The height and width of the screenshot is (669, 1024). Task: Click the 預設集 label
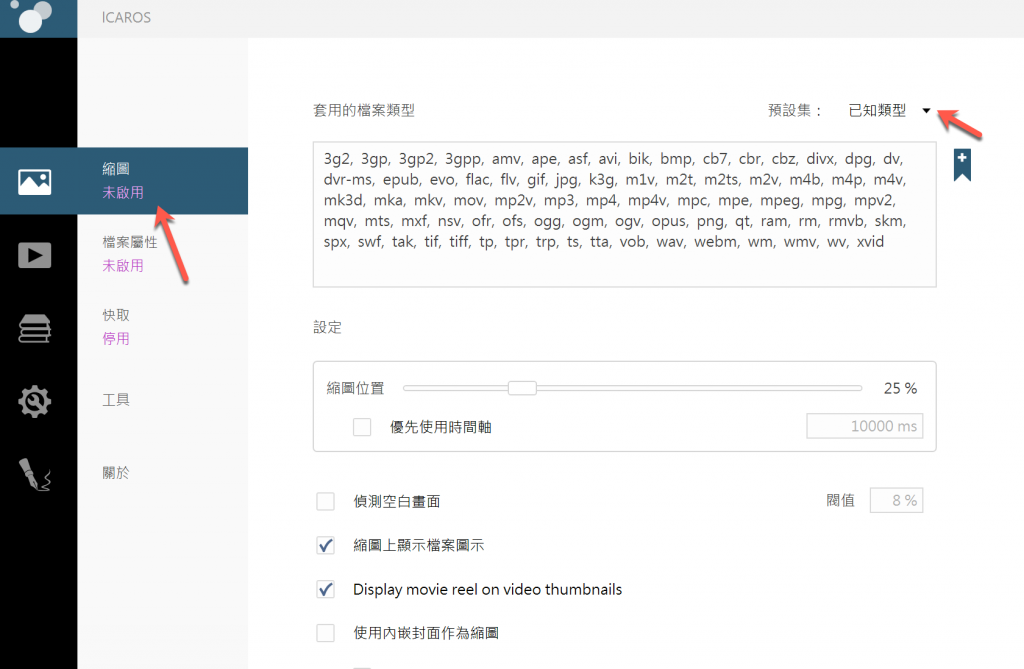[x=795, y=110]
